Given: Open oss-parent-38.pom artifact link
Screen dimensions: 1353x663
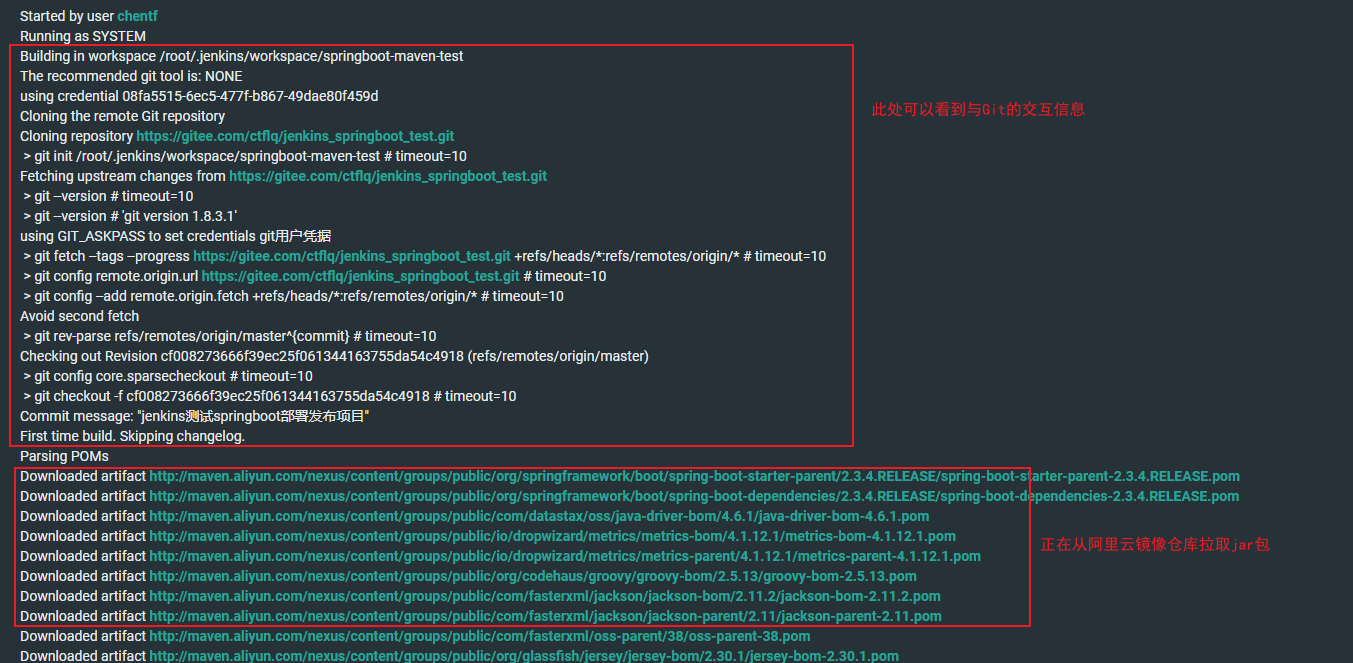Looking at the screenshot, I should click(x=480, y=636).
